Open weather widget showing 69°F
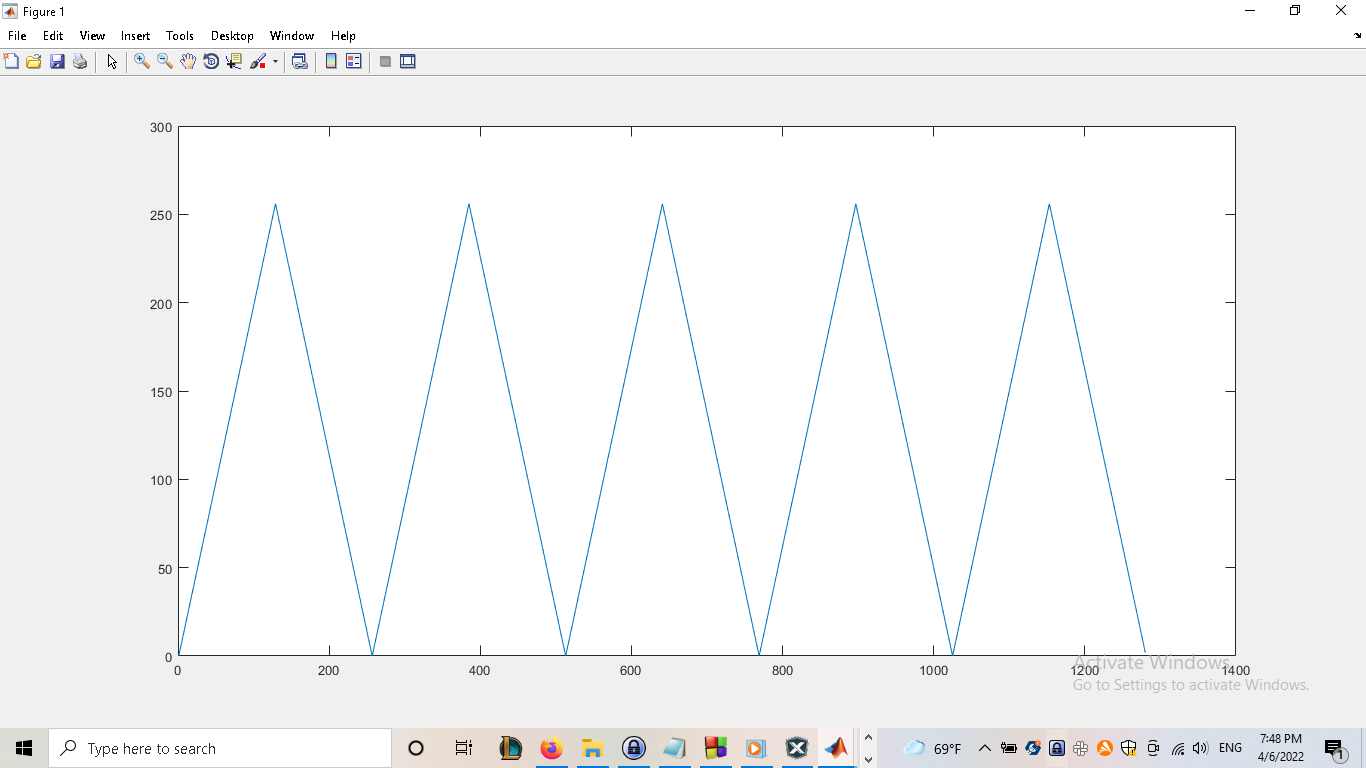The image size is (1366, 768). click(x=932, y=748)
